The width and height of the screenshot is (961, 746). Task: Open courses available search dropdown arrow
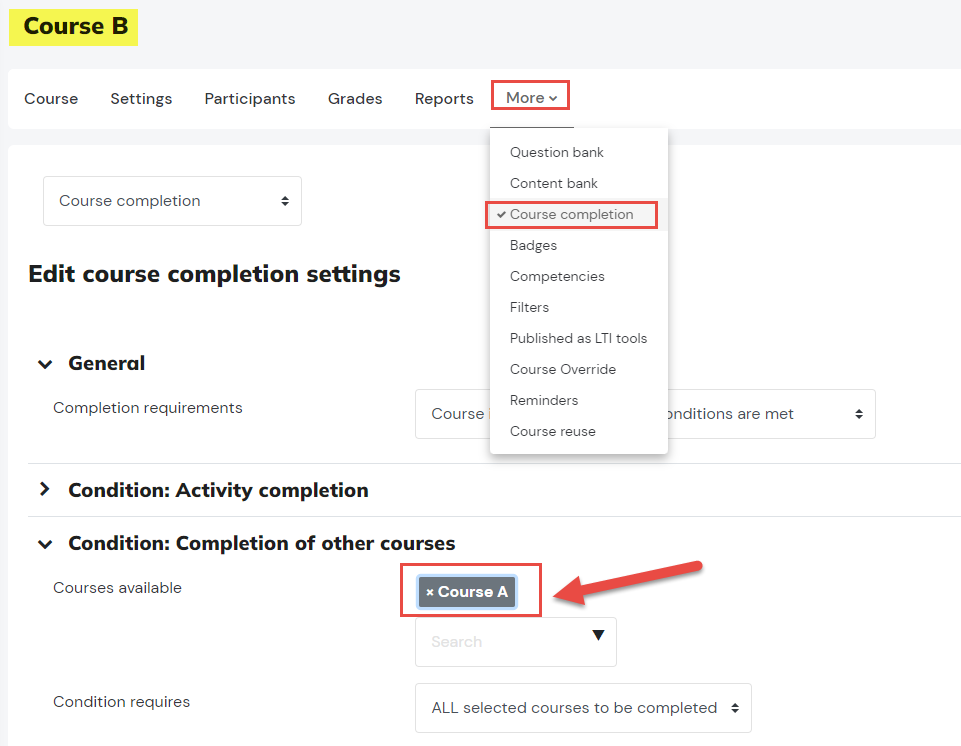(598, 635)
